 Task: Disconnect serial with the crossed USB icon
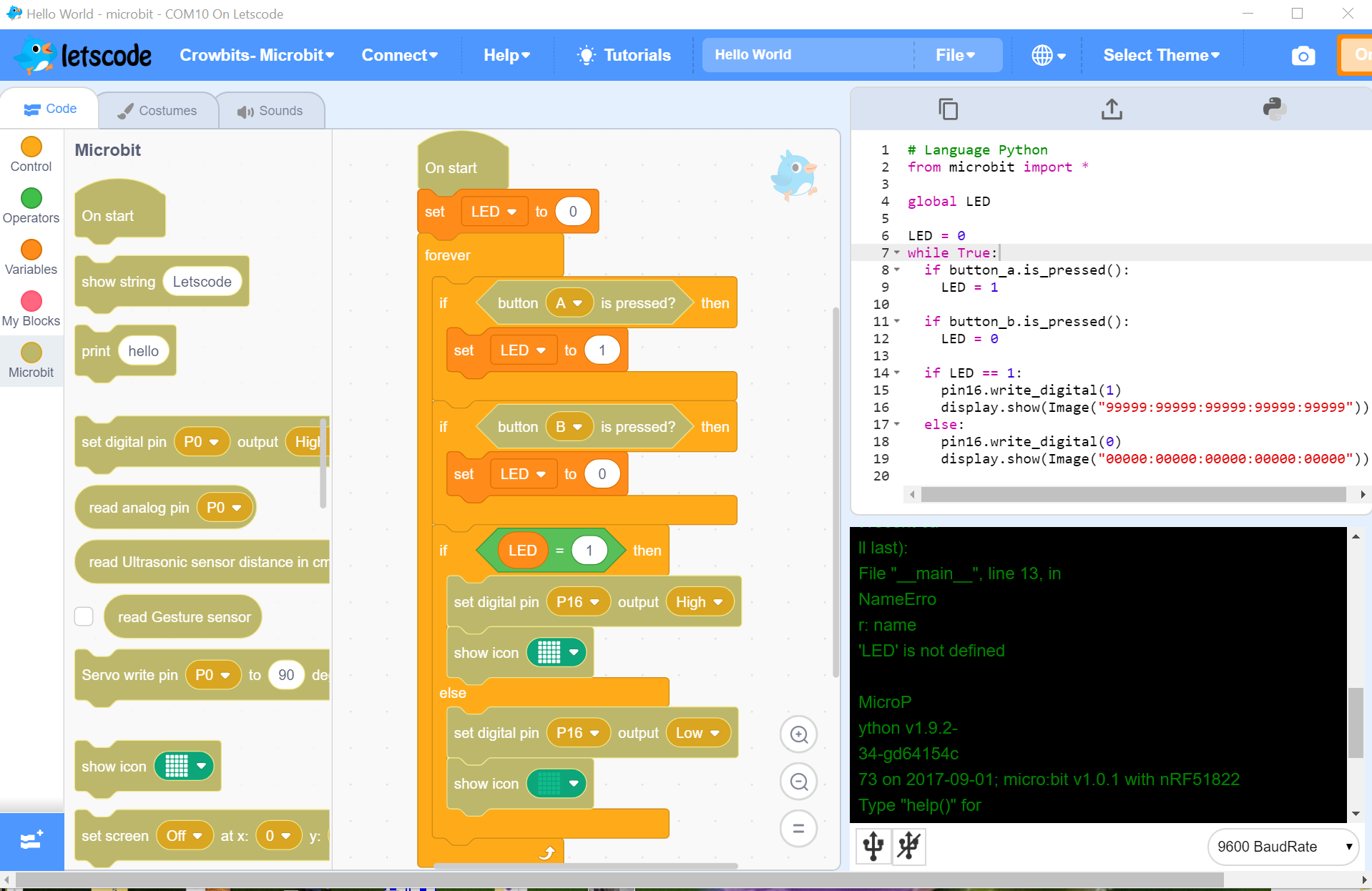pos(909,846)
